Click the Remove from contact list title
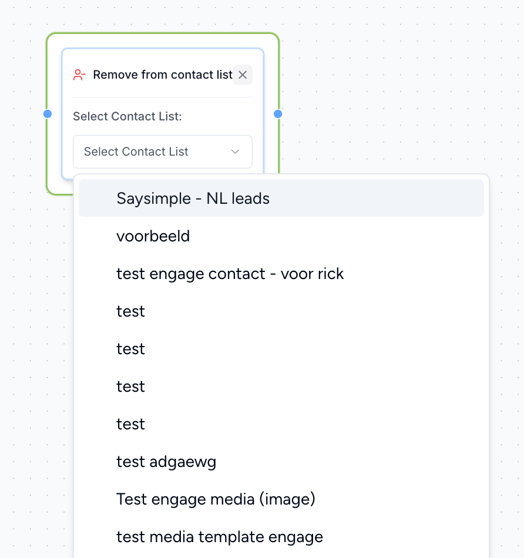 pos(162,75)
